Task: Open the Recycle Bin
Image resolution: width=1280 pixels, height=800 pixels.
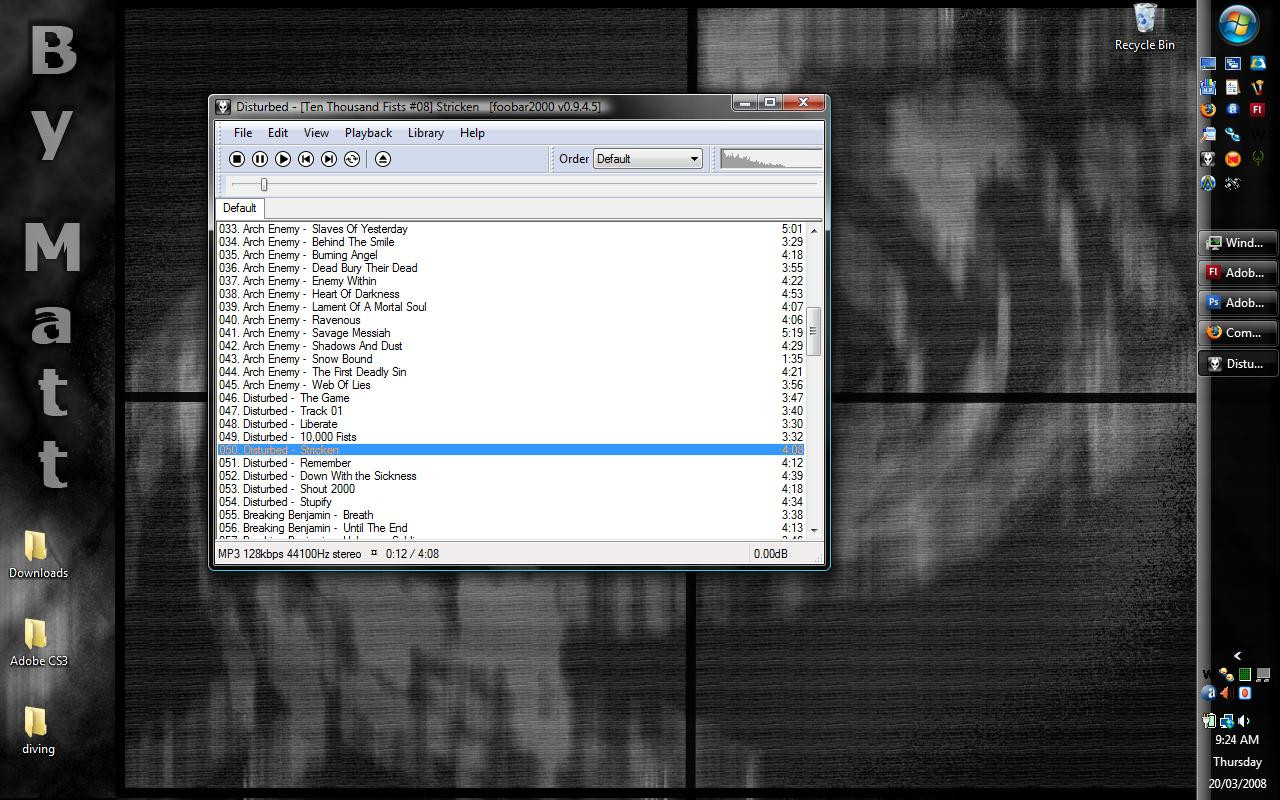Action: tap(1145, 27)
